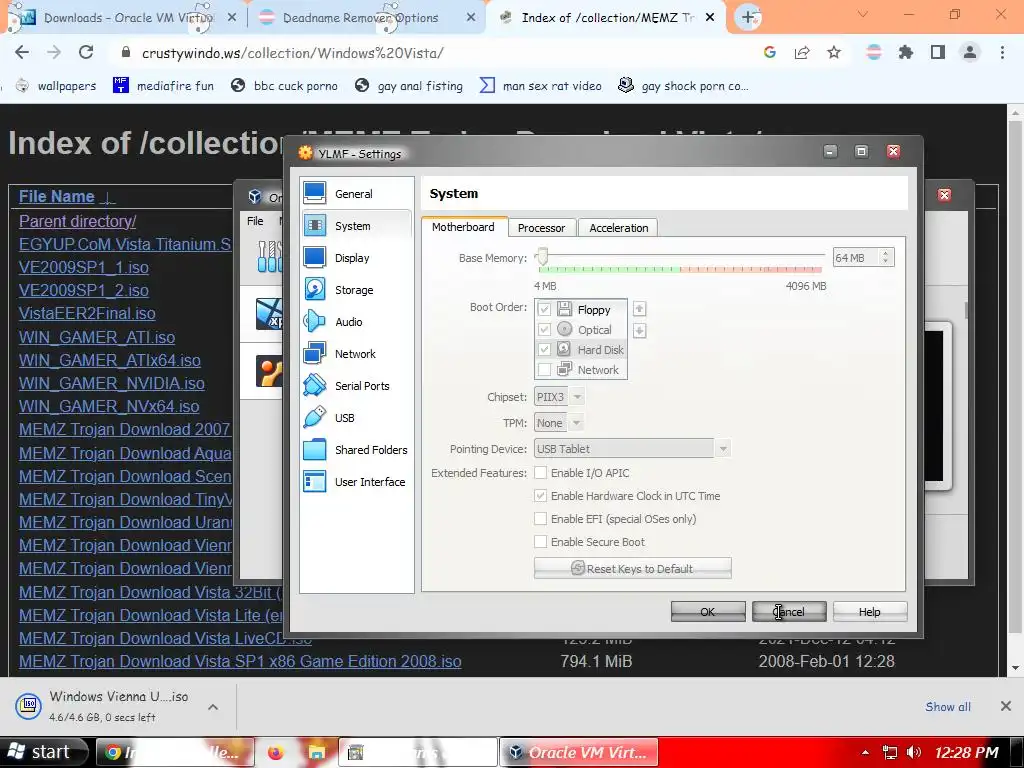Open the volume icon in system tray

914,752
